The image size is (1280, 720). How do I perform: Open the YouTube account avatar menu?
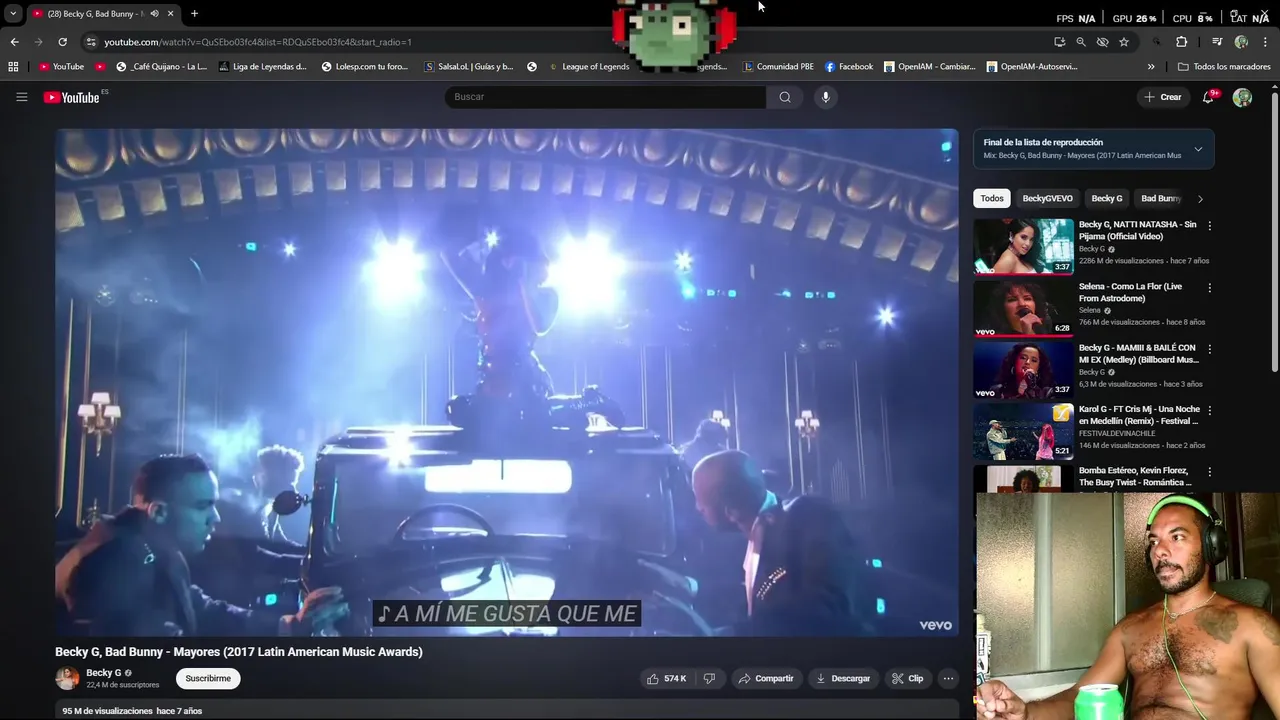click(1242, 97)
